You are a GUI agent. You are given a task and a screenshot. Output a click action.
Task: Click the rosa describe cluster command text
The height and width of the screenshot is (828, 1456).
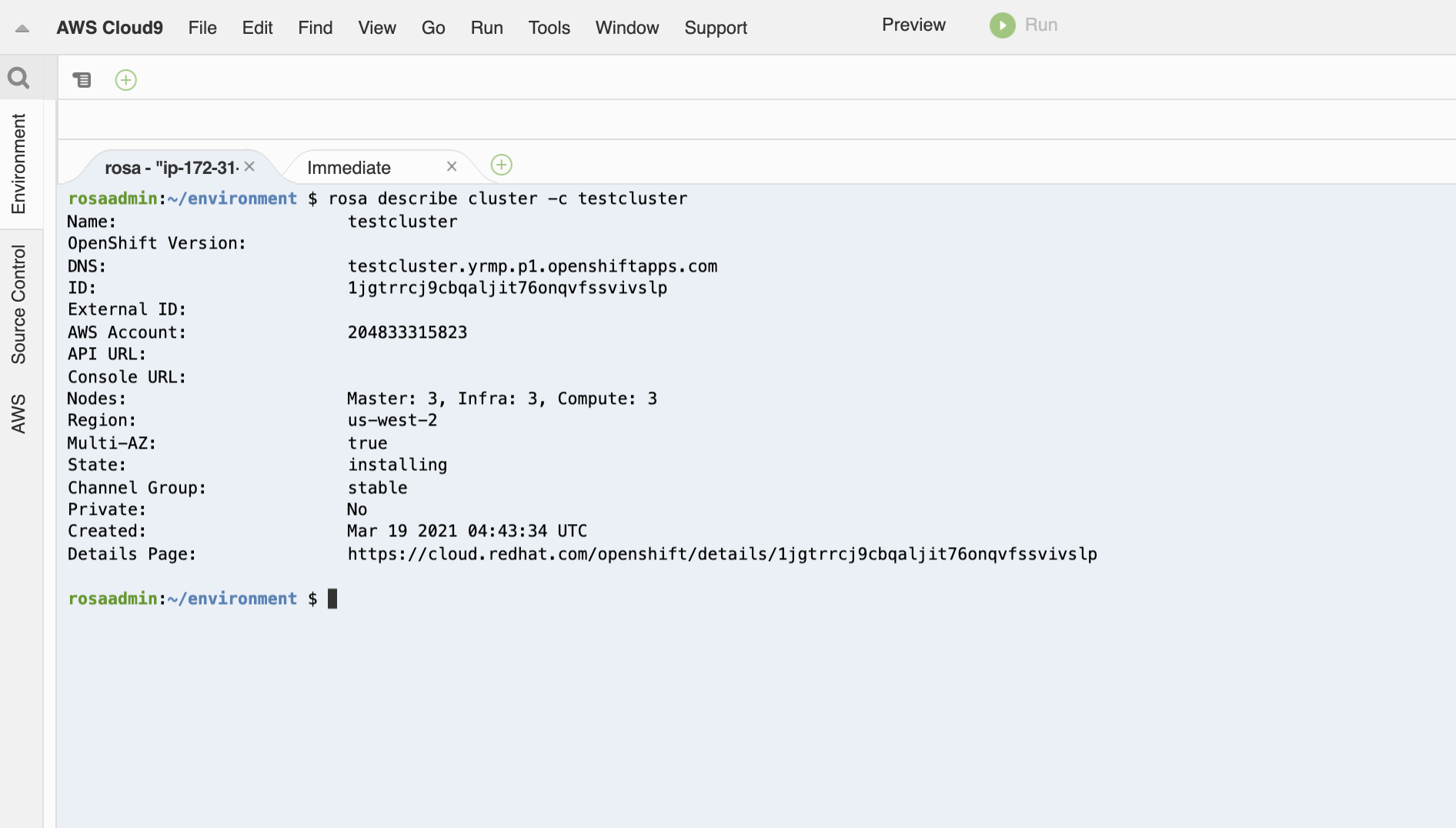(508, 199)
